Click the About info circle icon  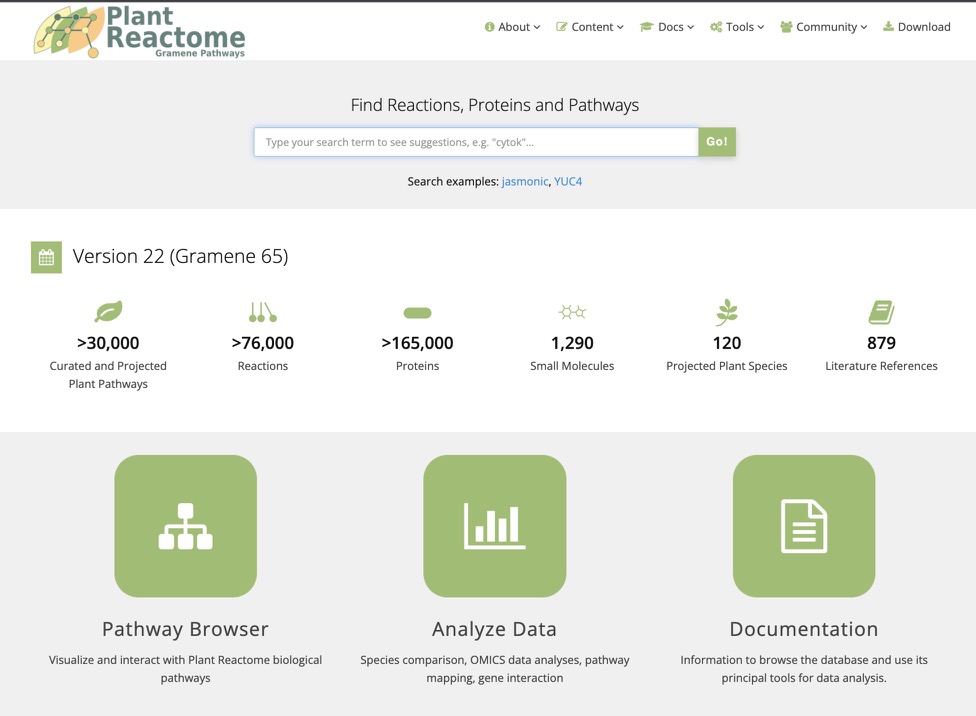tap(489, 27)
